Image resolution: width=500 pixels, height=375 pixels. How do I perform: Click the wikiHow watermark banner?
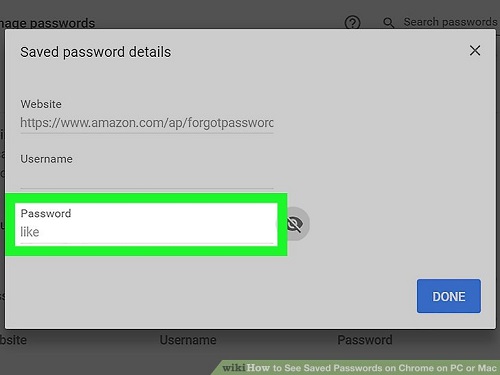pyautogui.click(x=356, y=368)
